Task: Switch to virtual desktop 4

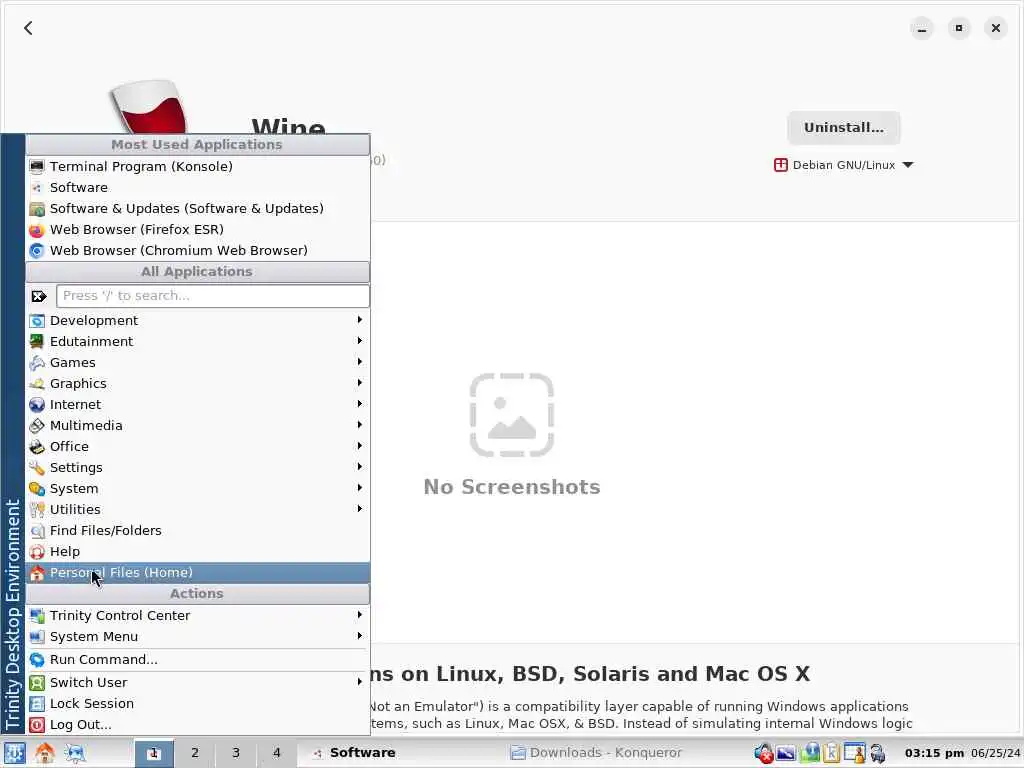Action: (x=277, y=753)
